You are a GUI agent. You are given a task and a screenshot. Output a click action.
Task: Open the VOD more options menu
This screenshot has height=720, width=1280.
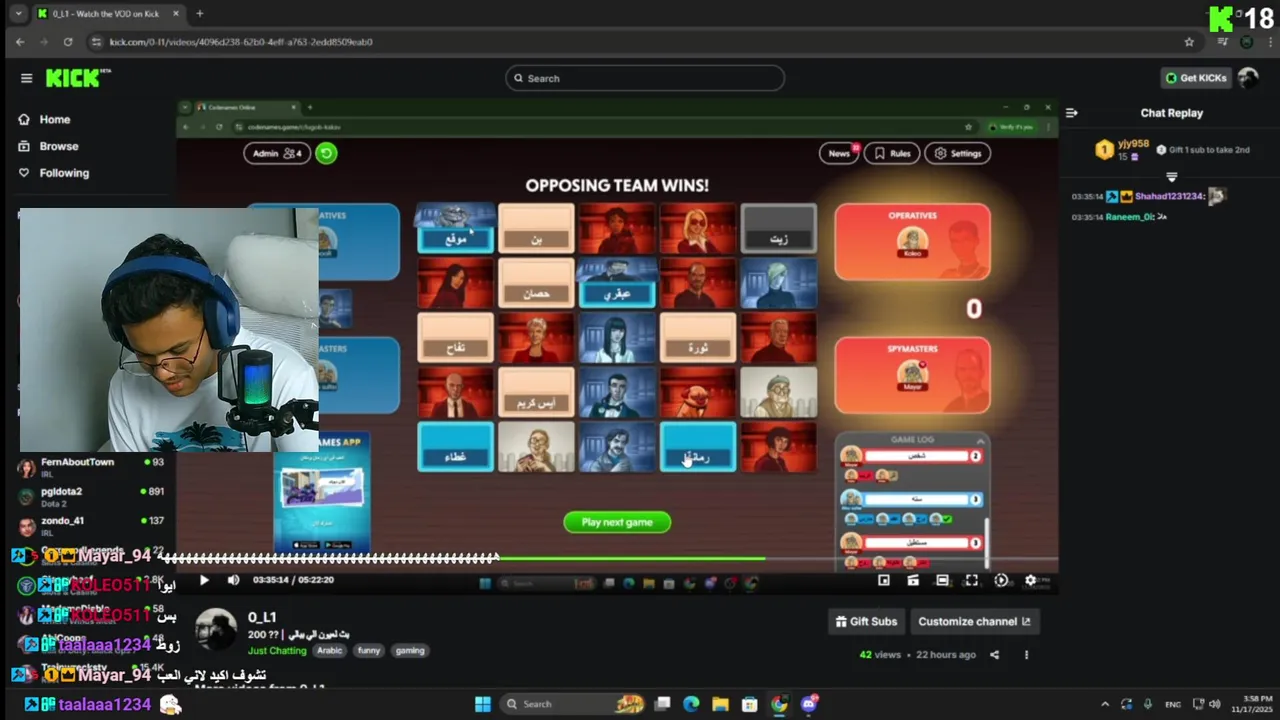point(1026,655)
